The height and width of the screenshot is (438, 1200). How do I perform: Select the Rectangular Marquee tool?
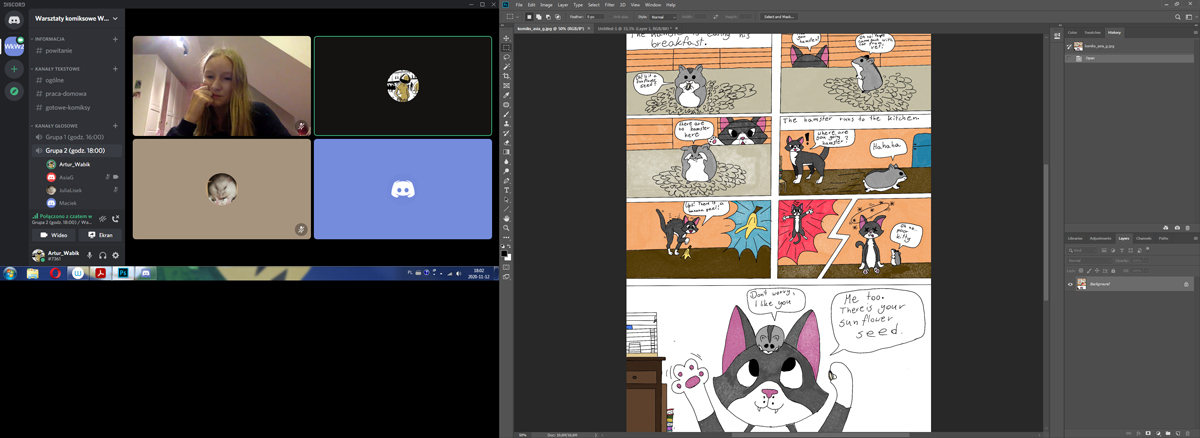tap(507, 47)
